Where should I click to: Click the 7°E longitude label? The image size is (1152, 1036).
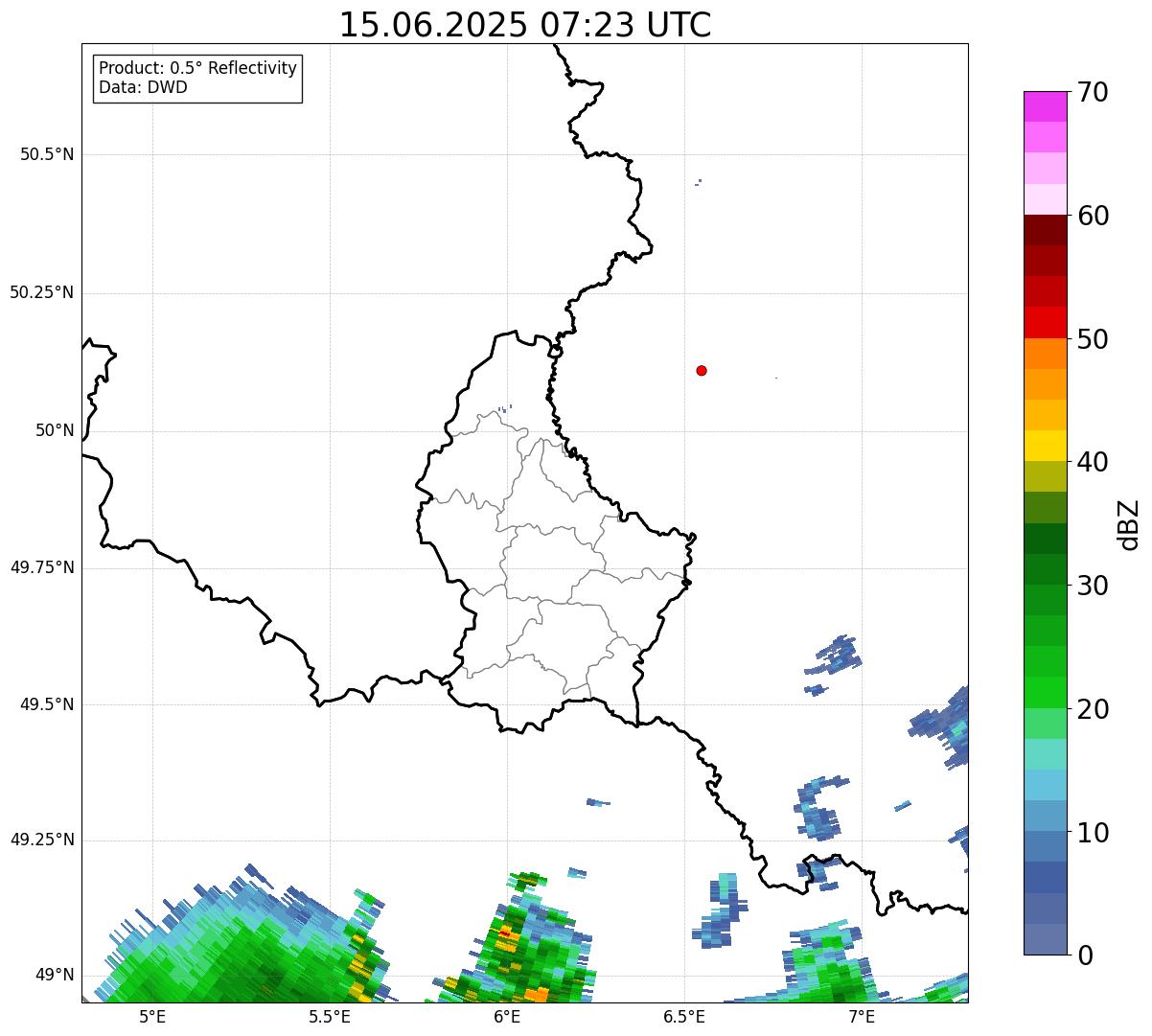pyautogui.click(x=862, y=1017)
